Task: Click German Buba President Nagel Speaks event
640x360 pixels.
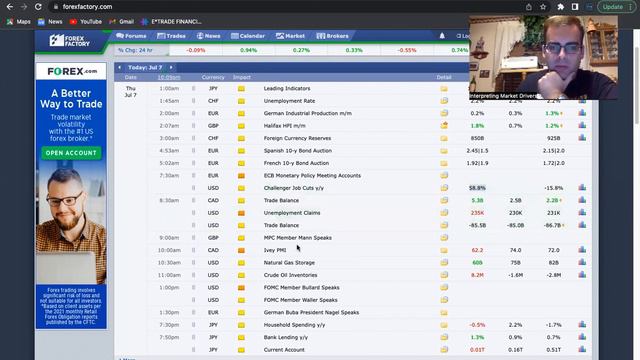Action: coord(311,312)
